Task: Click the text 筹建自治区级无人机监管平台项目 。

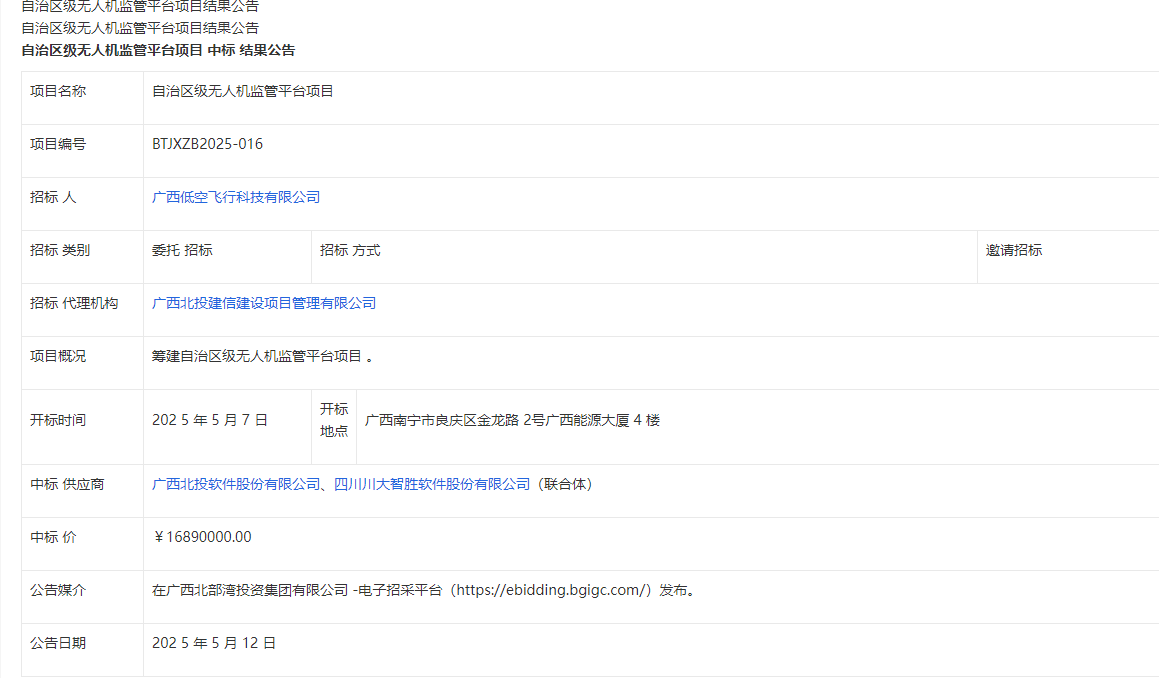Action: pos(263,356)
